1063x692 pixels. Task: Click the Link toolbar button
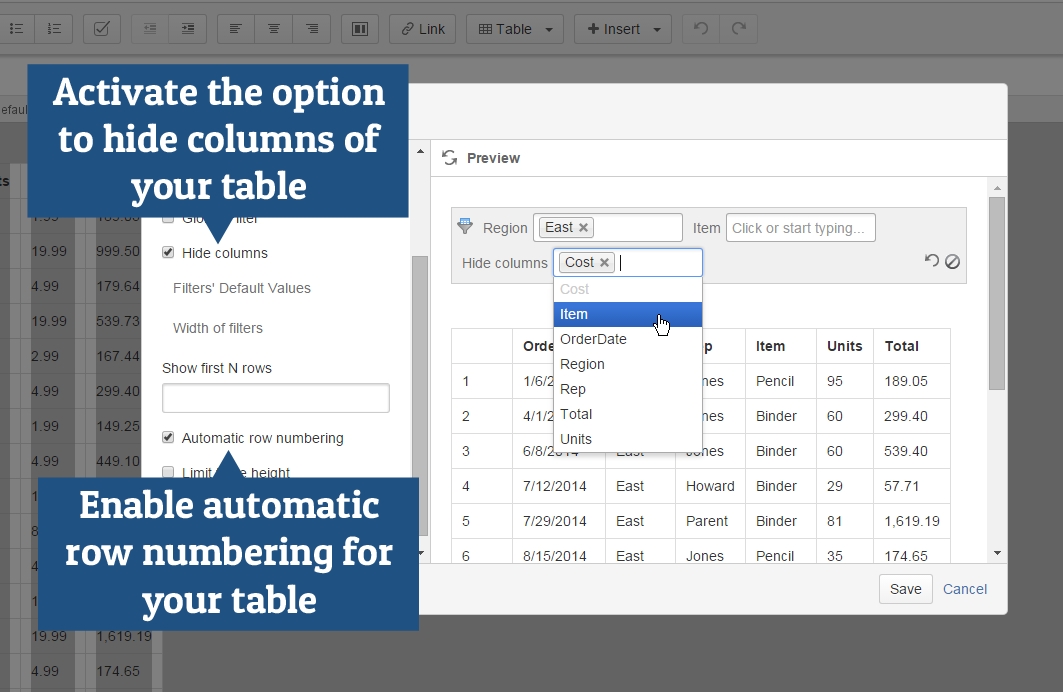[x=422, y=29]
